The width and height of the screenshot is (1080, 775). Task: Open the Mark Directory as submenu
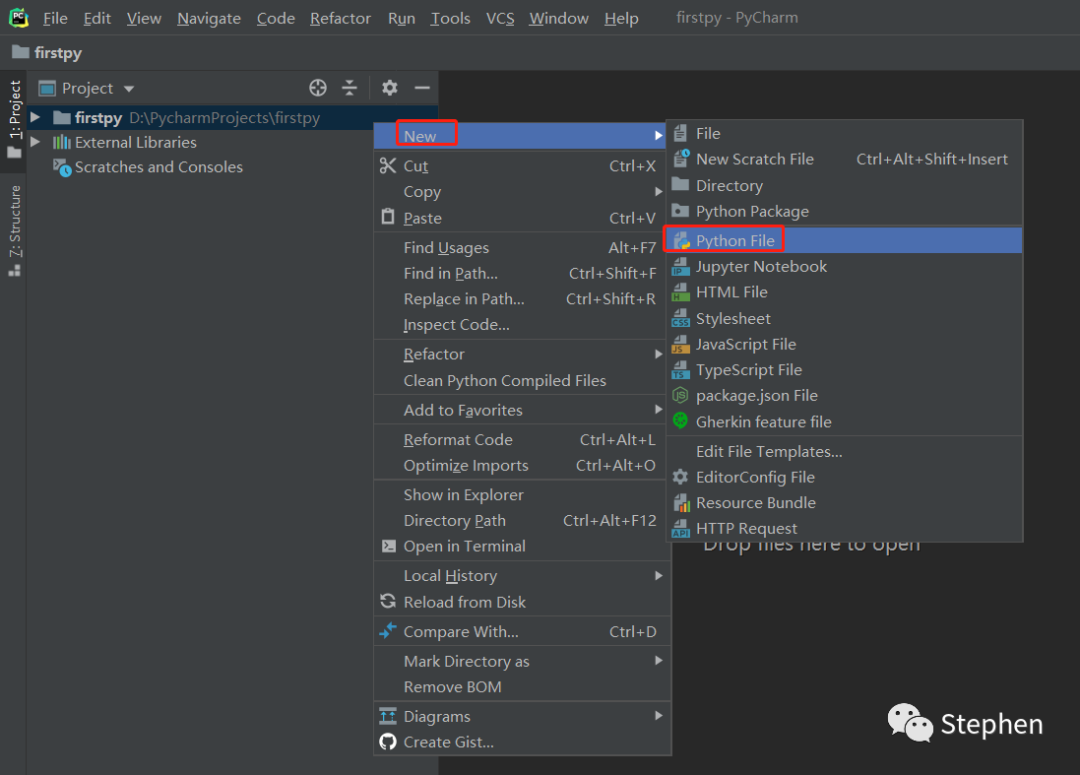tap(522, 661)
